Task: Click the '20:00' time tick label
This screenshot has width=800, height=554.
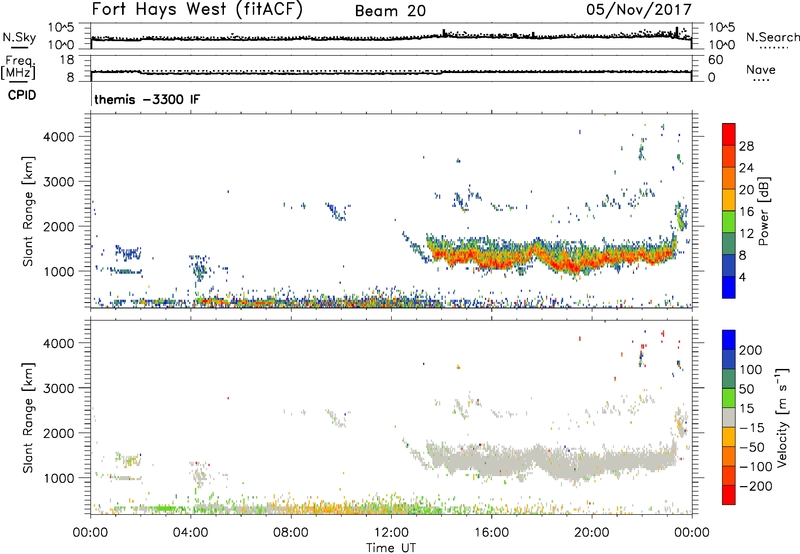Action: [x=591, y=533]
